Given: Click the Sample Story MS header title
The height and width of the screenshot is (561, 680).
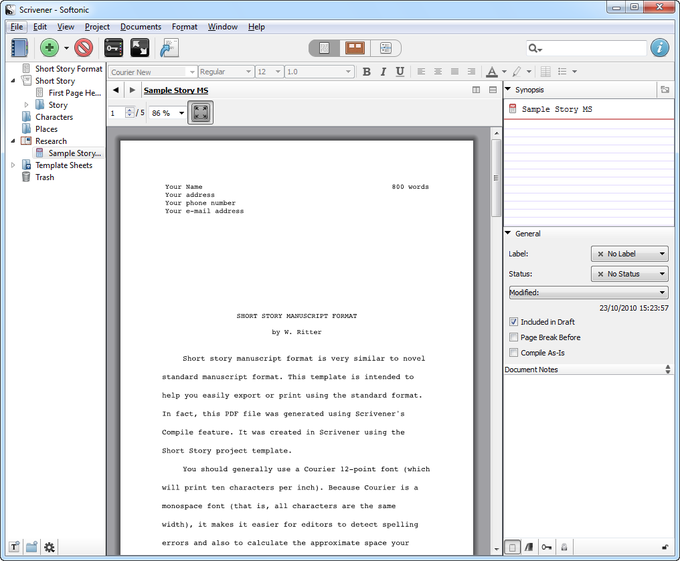Looking at the screenshot, I should [176, 91].
